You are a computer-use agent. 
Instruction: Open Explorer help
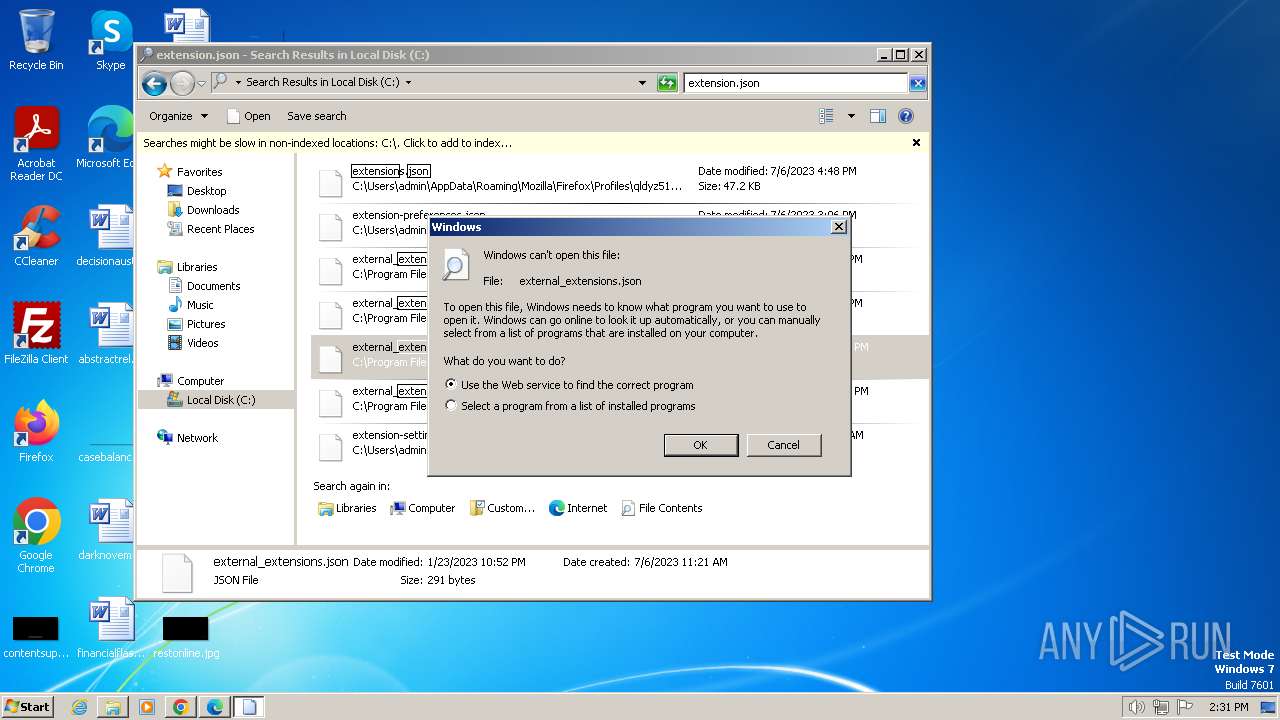[x=906, y=116]
